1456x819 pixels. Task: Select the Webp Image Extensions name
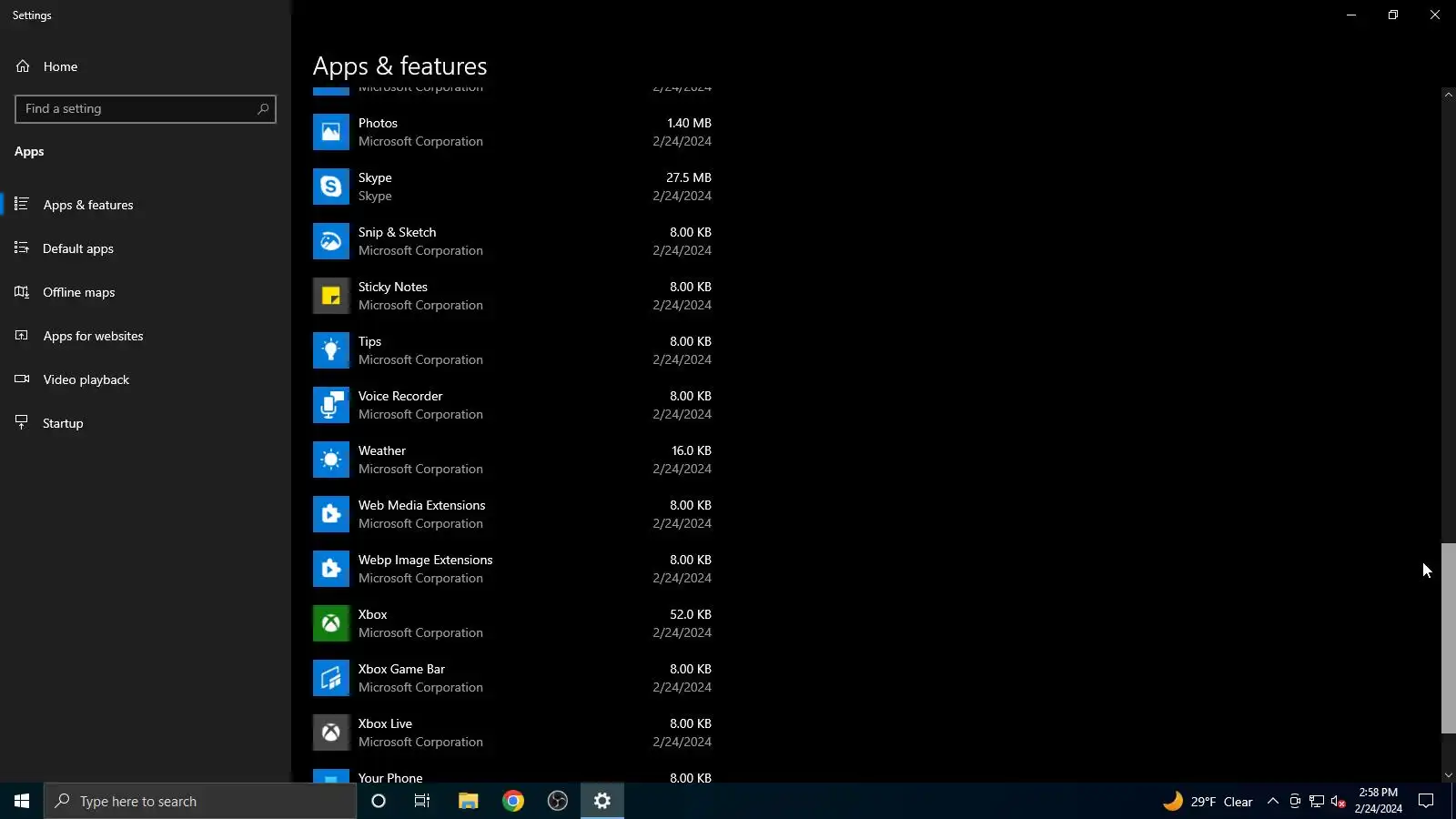point(426,560)
